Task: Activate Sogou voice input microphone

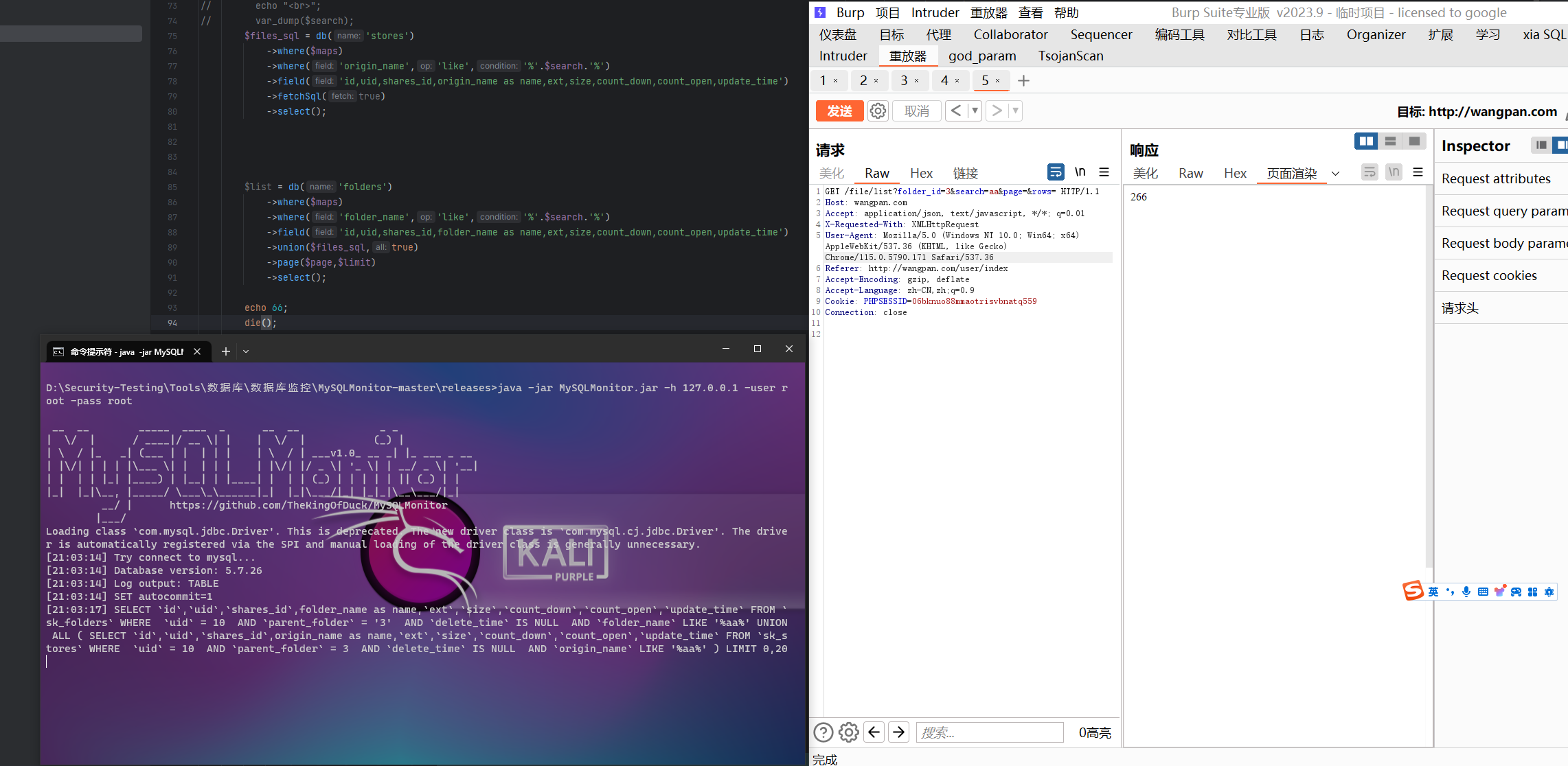Action: coord(1466,592)
